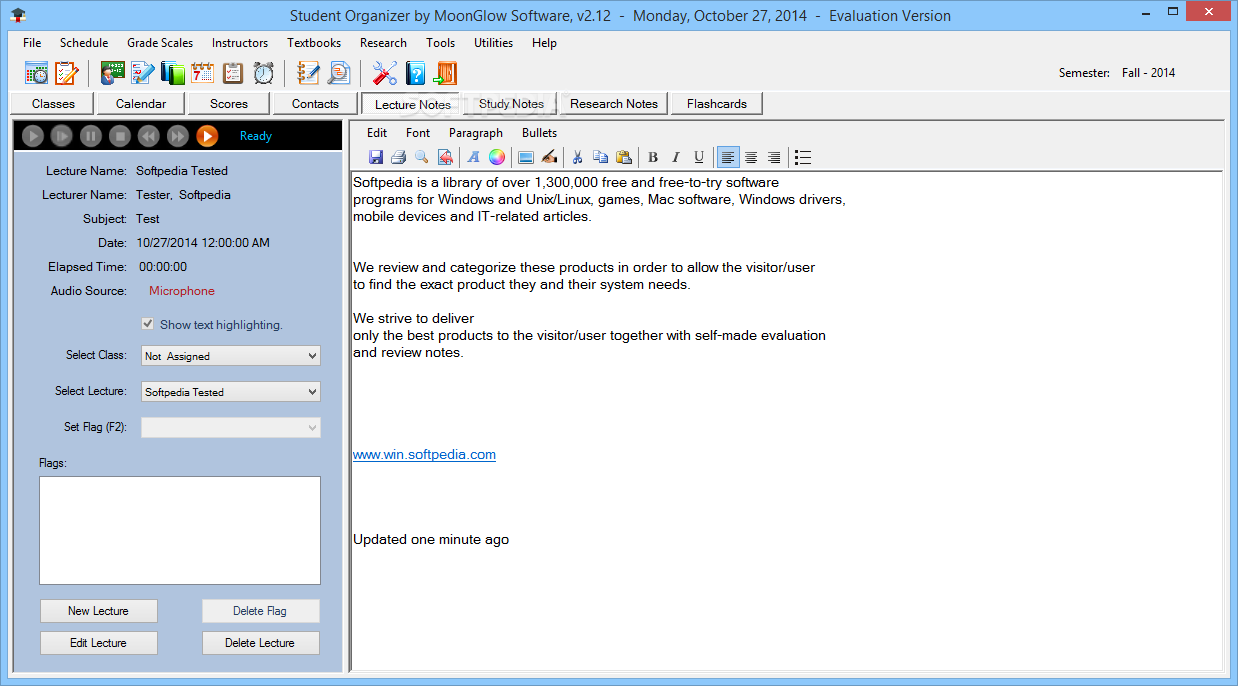Image resolution: width=1238 pixels, height=686 pixels.
Task: Toggle italic formatting button
Action: [676, 157]
